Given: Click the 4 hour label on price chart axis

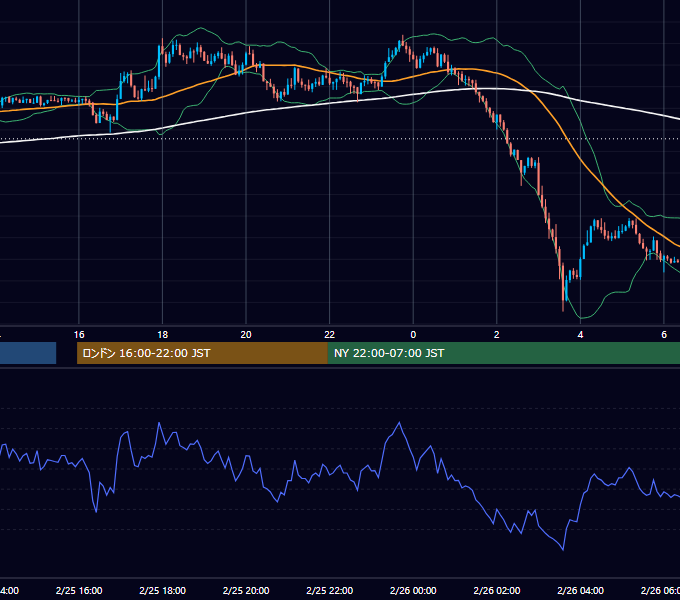Looking at the screenshot, I should pos(580,335).
